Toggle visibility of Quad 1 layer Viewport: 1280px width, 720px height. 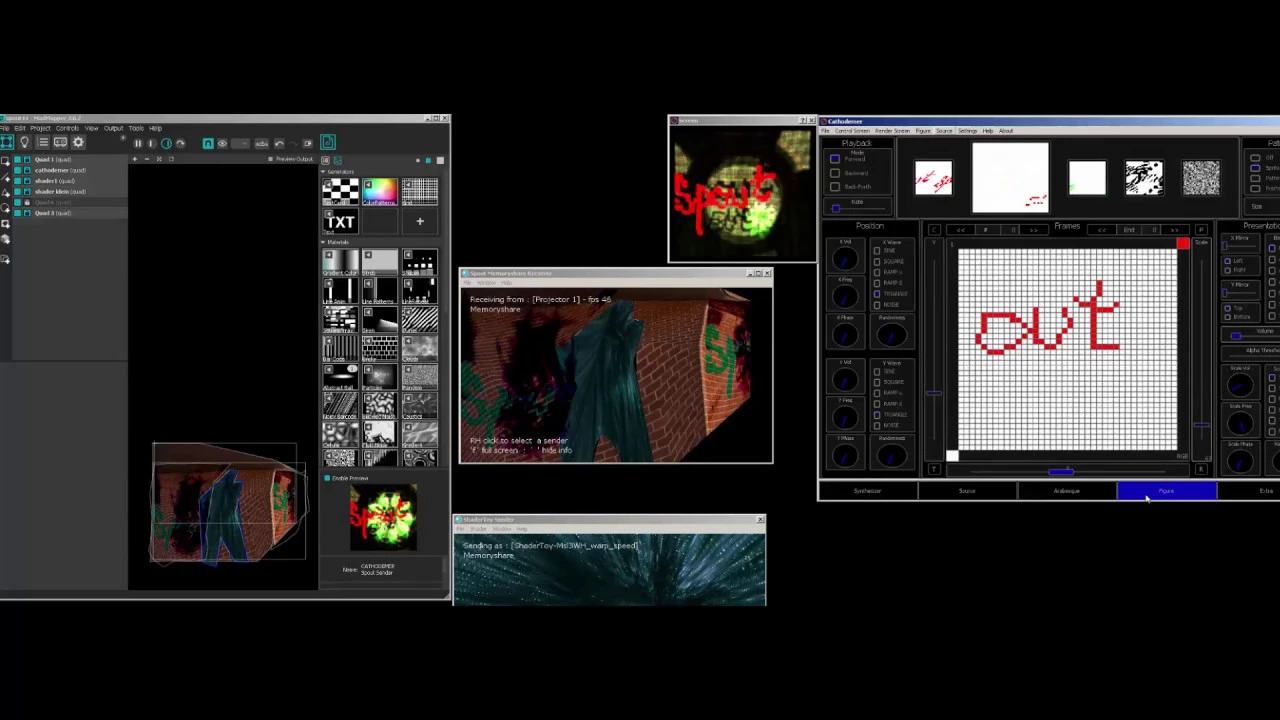pyautogui.click(x=17, y=160)
